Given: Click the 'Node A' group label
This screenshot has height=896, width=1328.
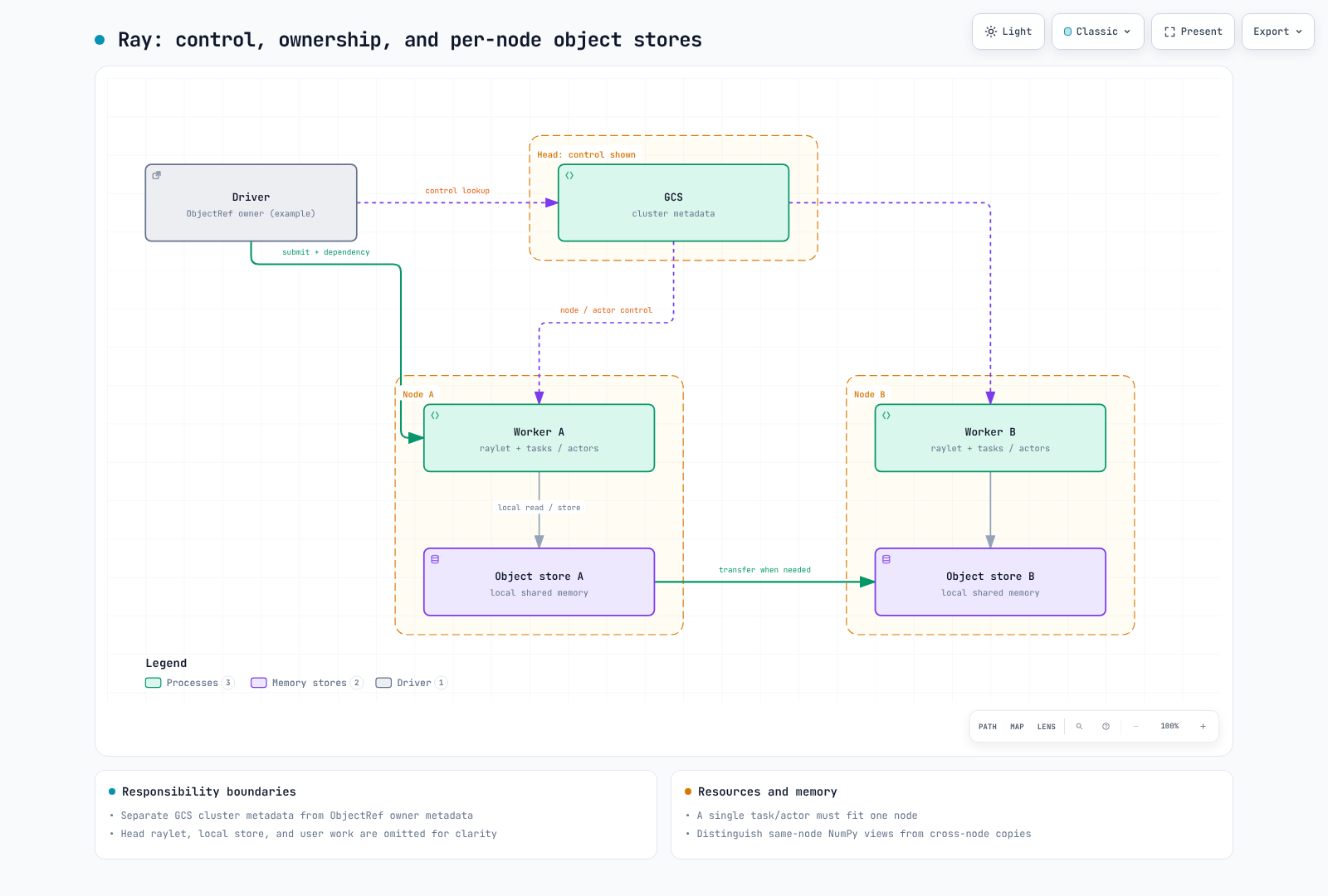Looking at the screenshot, I should click(x=418, y=395).
